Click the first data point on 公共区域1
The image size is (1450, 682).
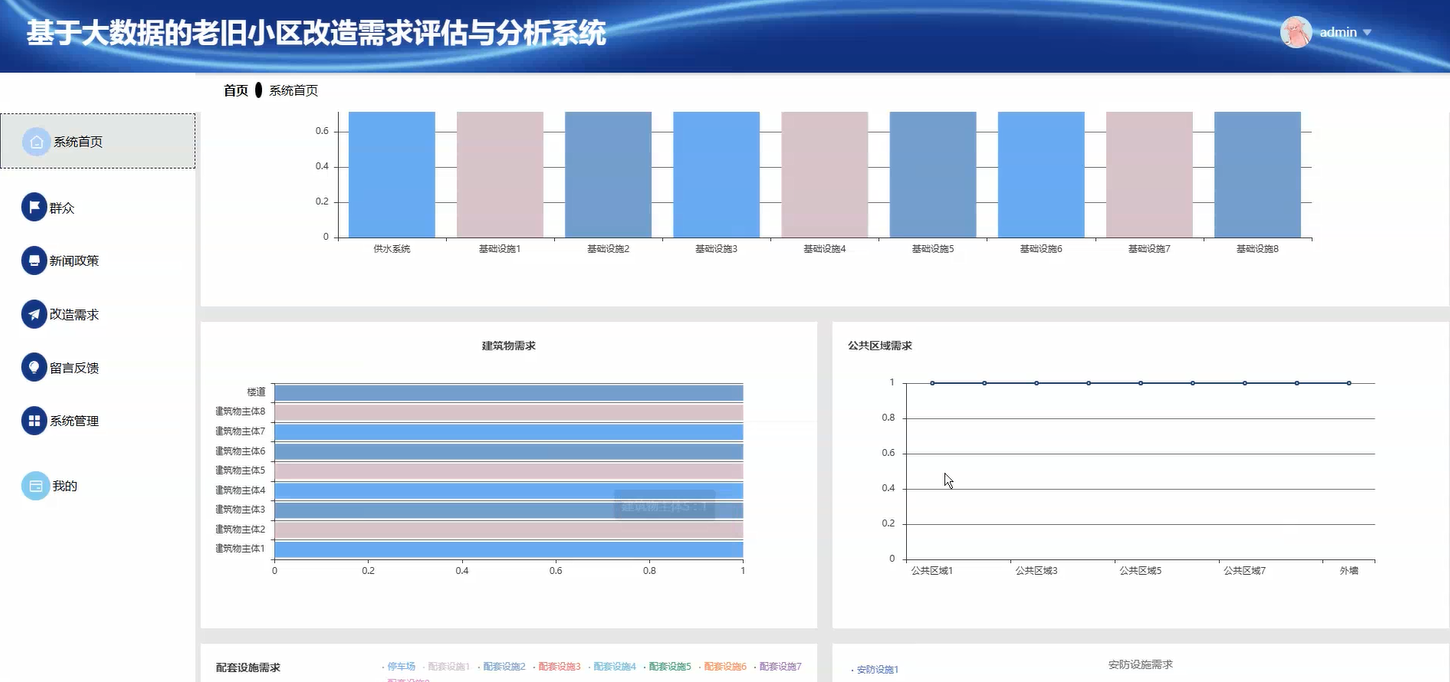point(932,382)
